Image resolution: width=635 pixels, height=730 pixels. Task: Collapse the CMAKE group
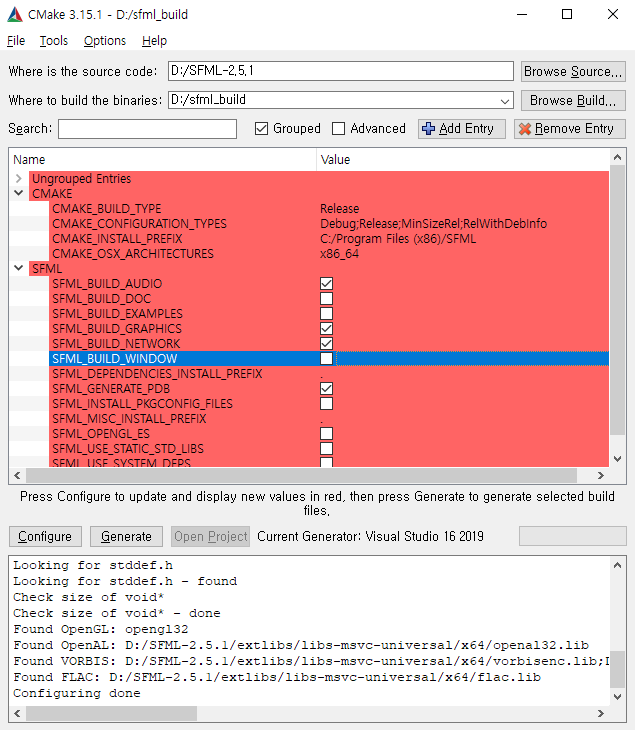pos(19,193)
